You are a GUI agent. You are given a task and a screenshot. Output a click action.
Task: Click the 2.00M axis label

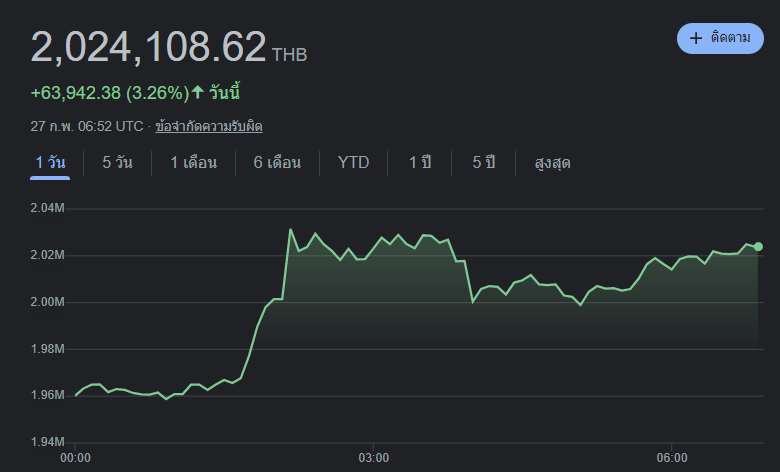click(x=47, y=302)
